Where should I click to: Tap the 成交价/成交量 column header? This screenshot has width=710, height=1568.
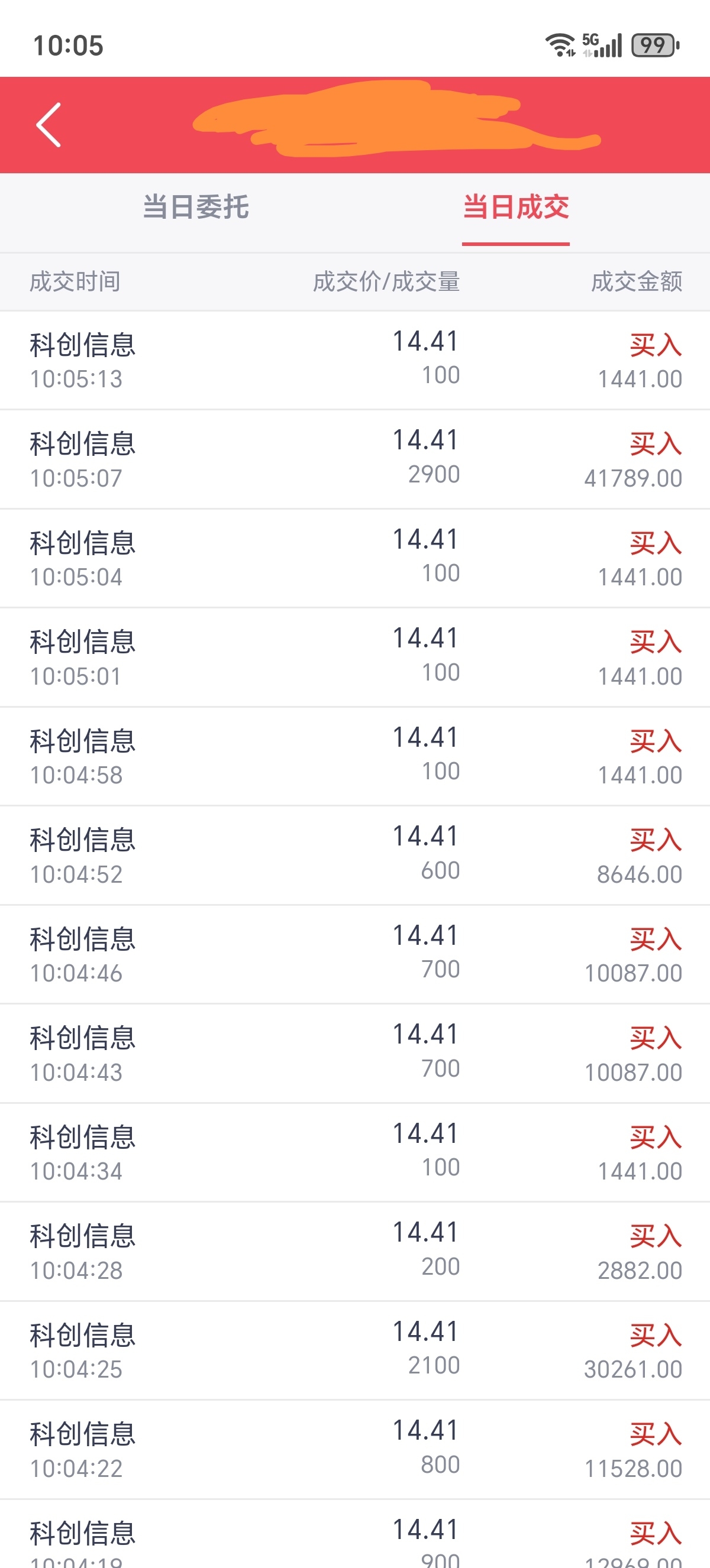point(386,282)
